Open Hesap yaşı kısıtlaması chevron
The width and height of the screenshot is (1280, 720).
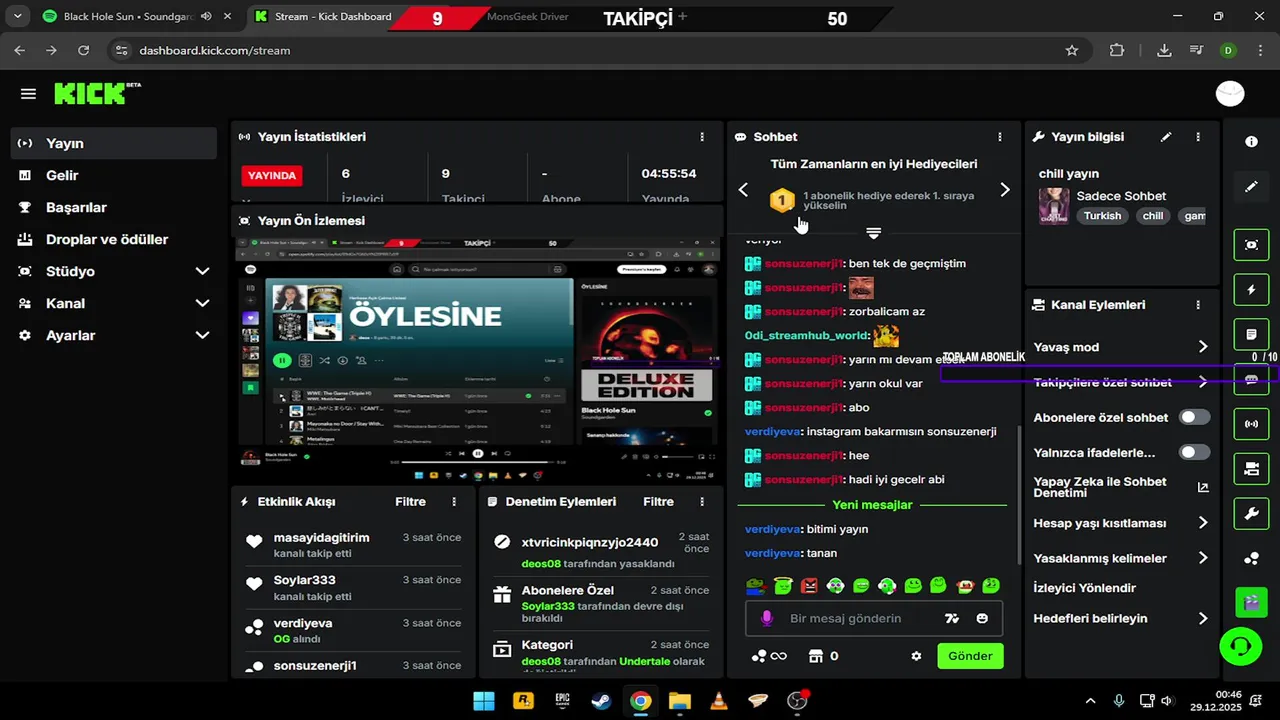(1203, 523)
